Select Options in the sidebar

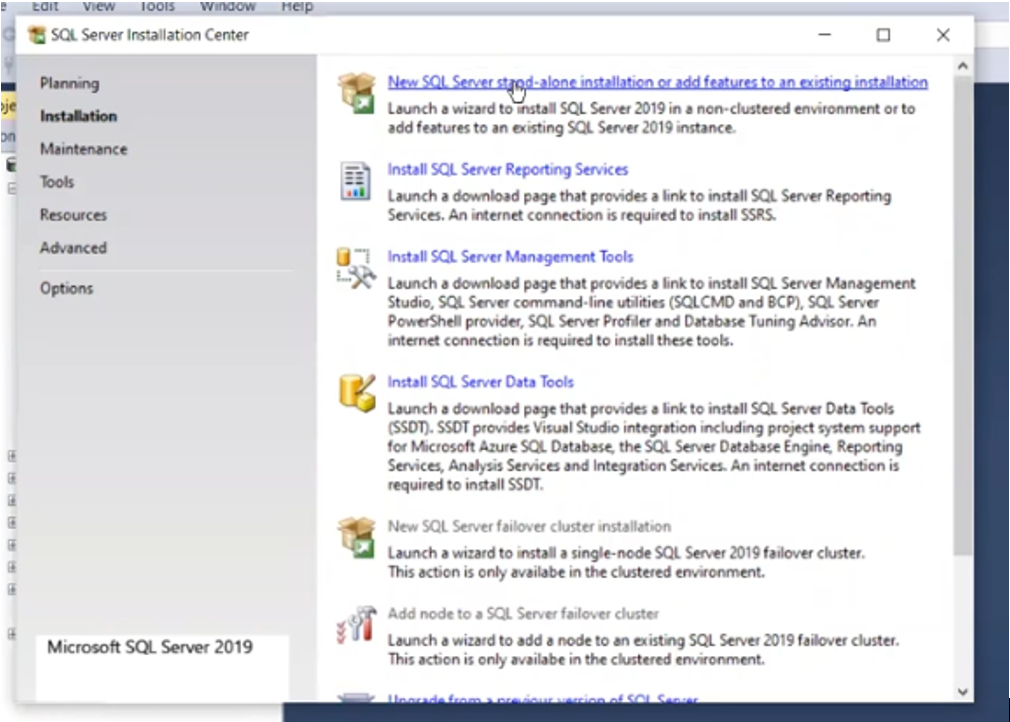[66, 288]
